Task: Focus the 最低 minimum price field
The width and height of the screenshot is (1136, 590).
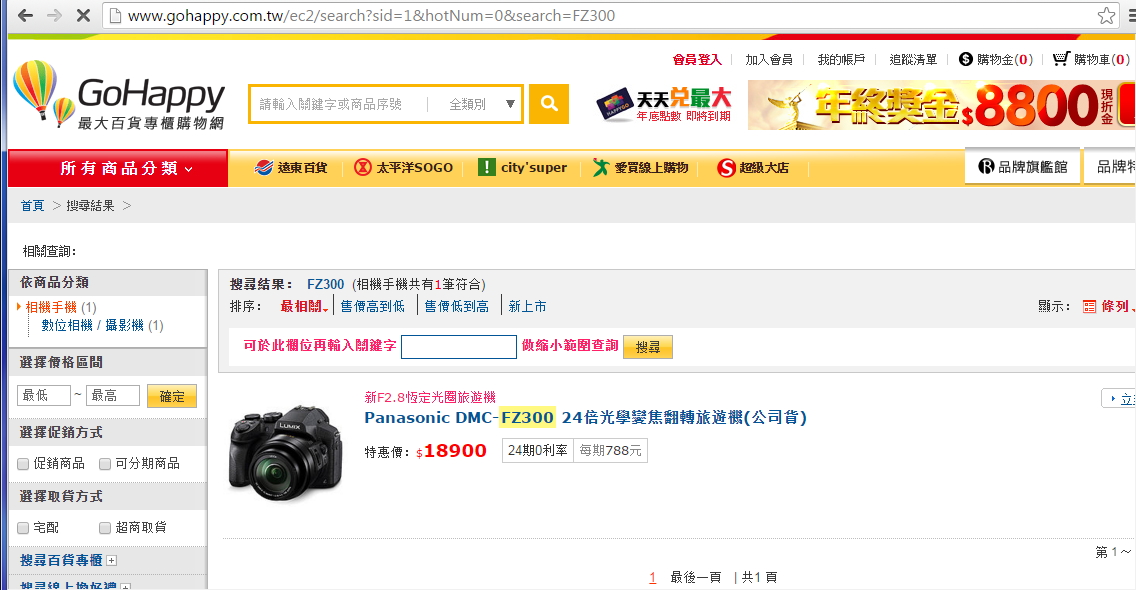Action: [x=43, y=395]
